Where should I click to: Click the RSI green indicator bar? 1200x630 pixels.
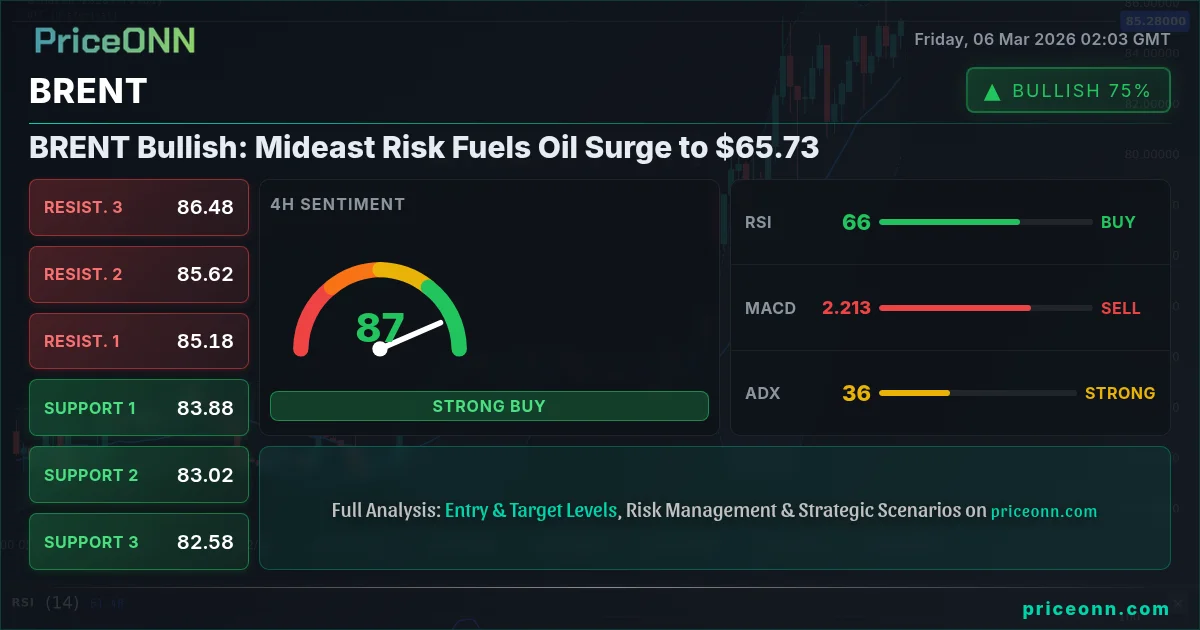949,222
